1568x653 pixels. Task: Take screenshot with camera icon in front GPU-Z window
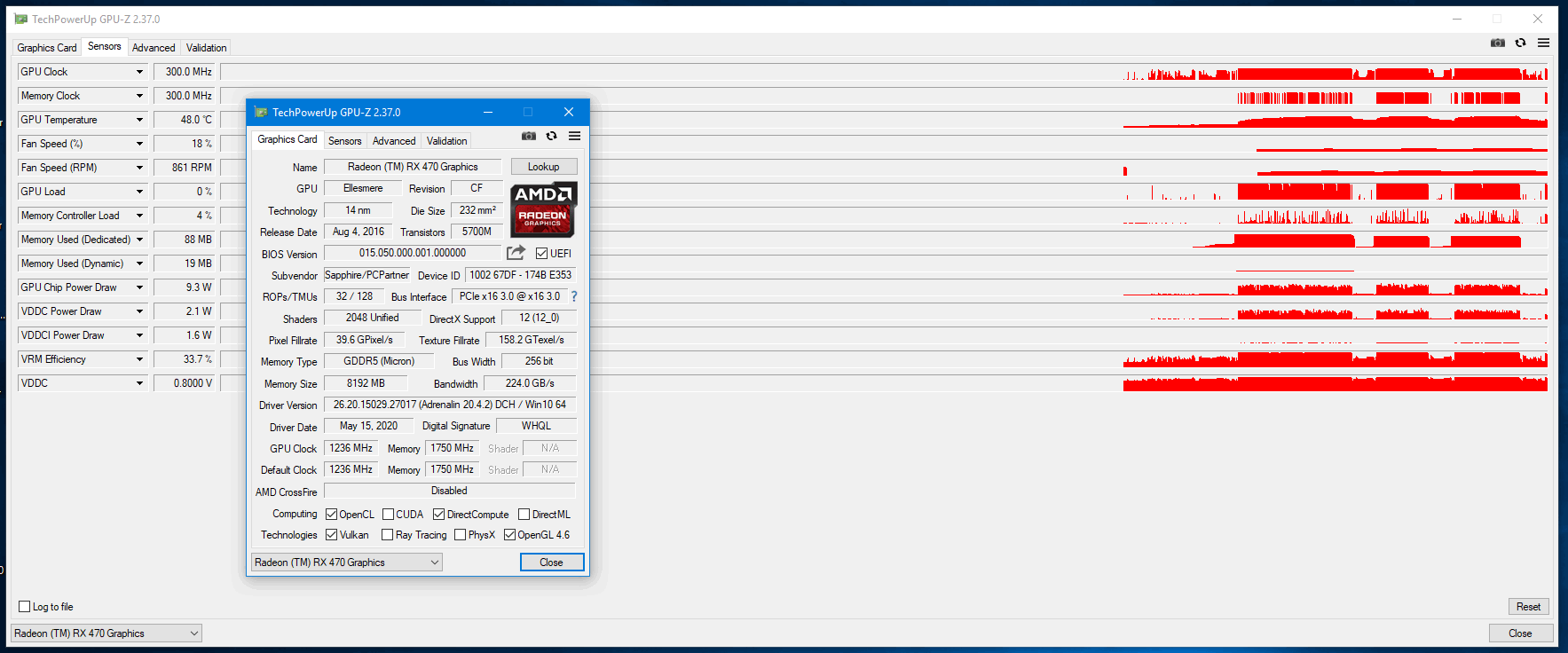tap(529, 136)
